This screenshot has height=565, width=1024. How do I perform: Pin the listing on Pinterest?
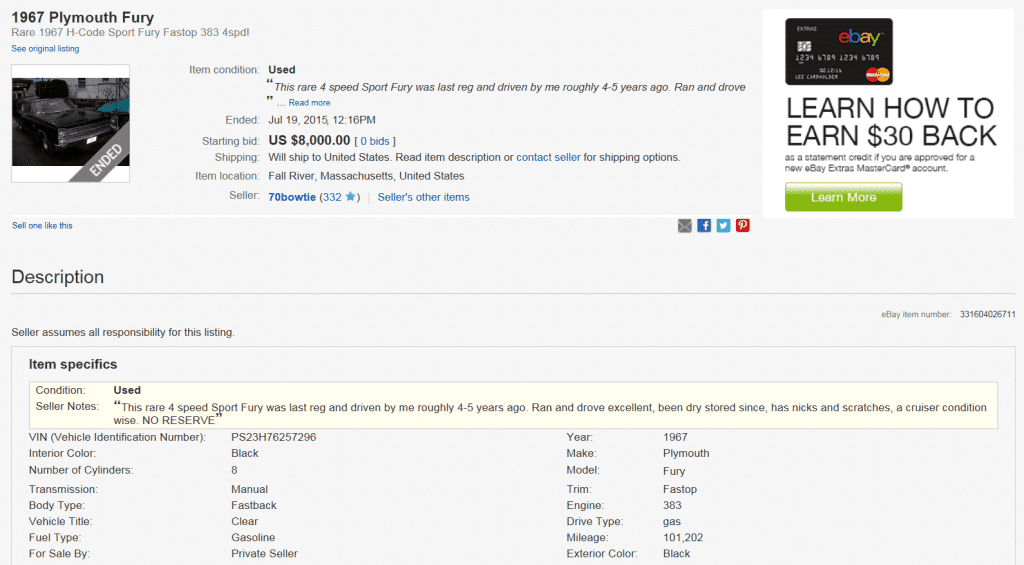pyautogui.click(x=743, y=226)
